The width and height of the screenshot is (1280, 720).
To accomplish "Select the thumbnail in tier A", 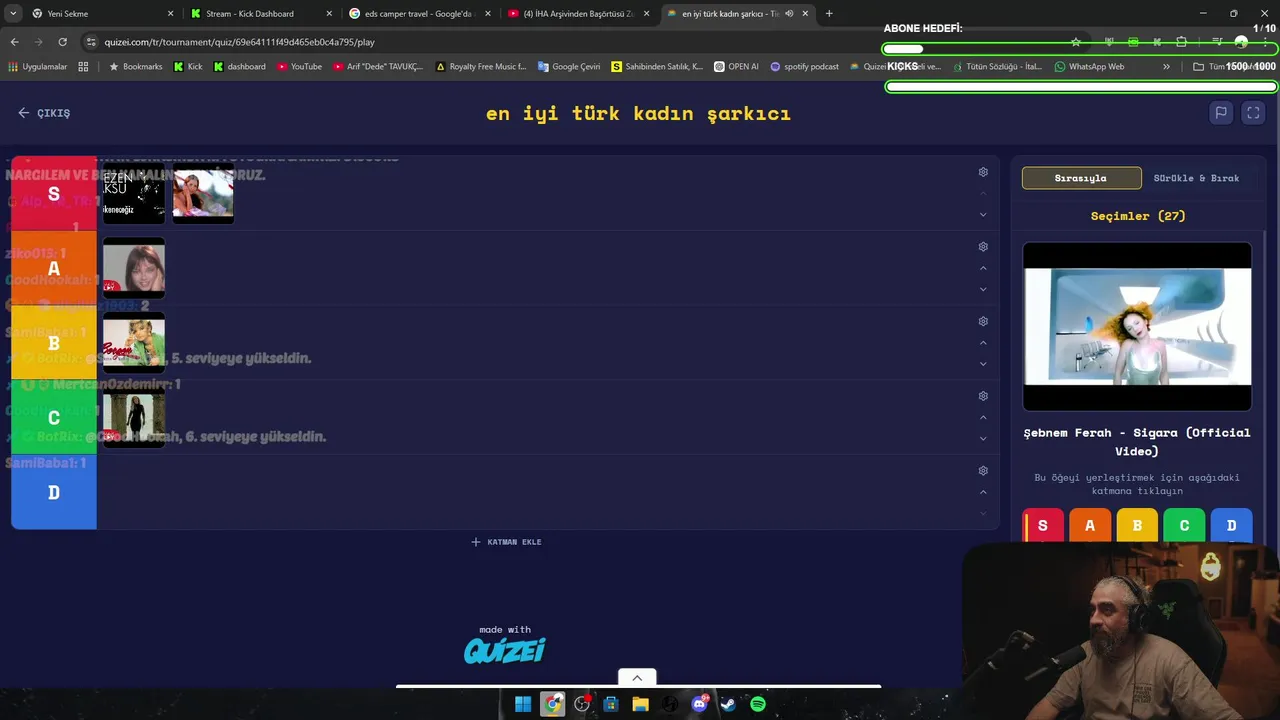I will coord(134,268).
